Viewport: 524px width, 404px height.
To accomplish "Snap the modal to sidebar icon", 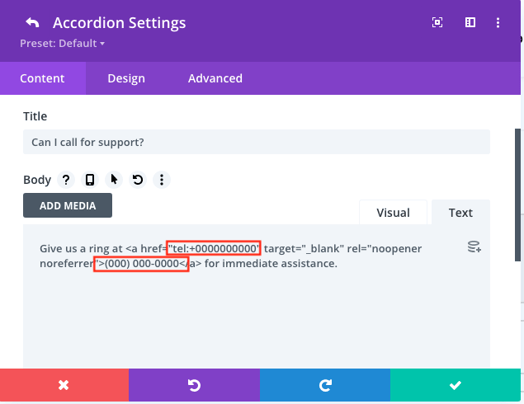I will pos(470,22).
